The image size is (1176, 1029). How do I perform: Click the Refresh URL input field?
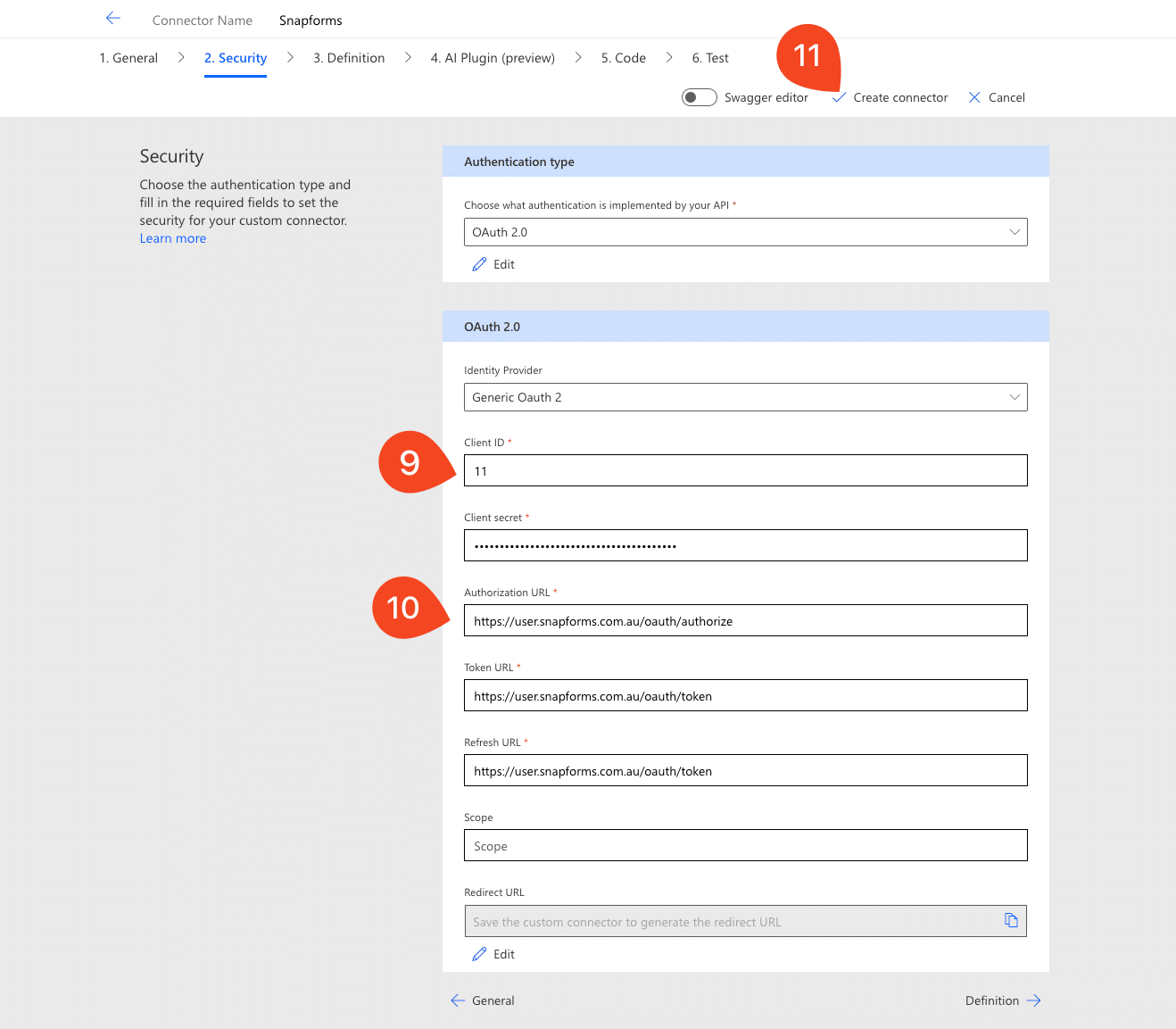pyautogui.click(x=746, y=770)
